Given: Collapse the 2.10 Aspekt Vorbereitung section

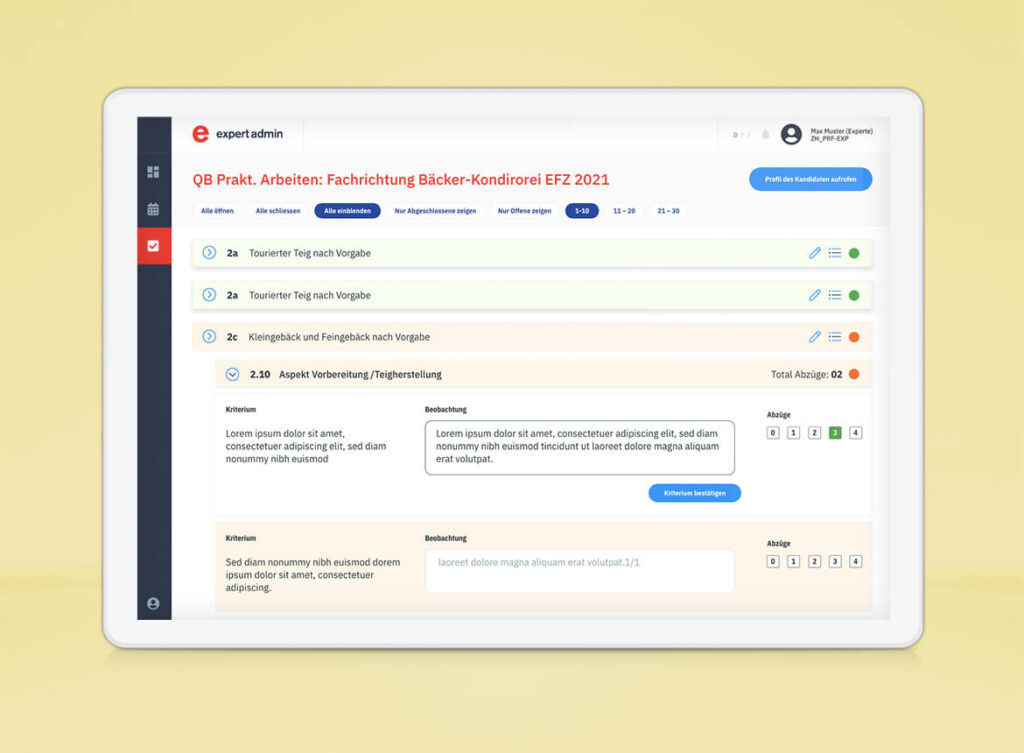Looking at the screenshot, I should (230, 373).
